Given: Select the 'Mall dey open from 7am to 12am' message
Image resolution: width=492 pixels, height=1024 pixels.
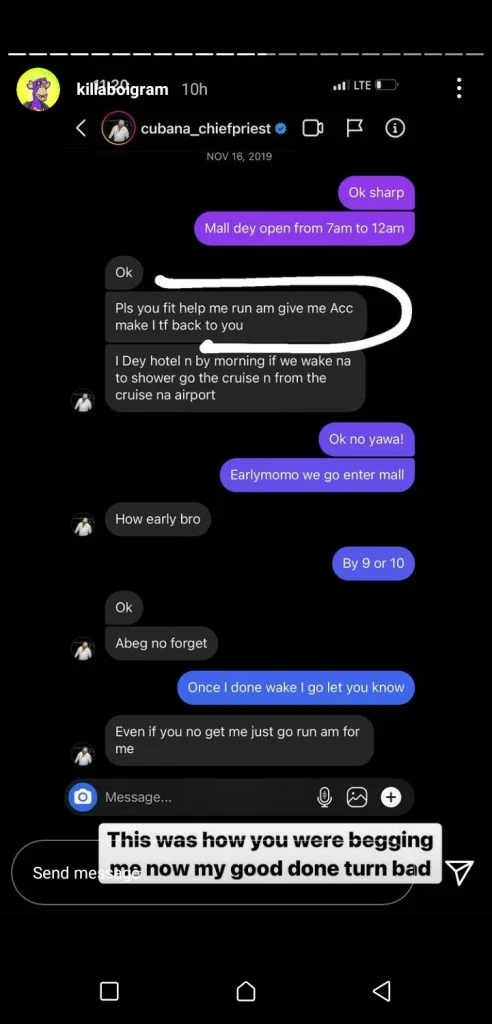Looking at the screenshot, I should pyautogui.click(x=304, y=229).
